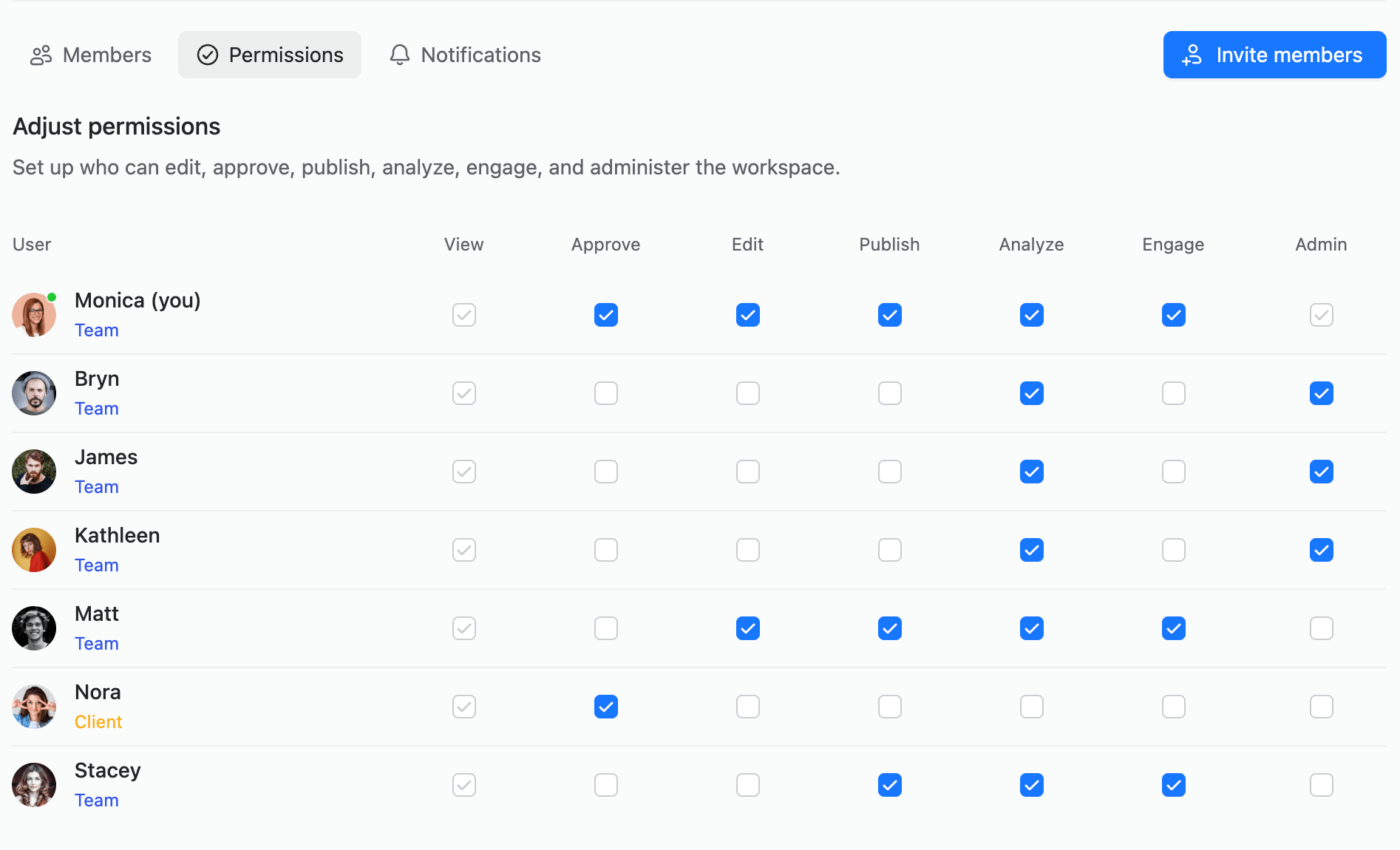The height and width of the screenshot is (850, 1400).
Task: Switch to the Notifications tab
Action: click(465, 55)
